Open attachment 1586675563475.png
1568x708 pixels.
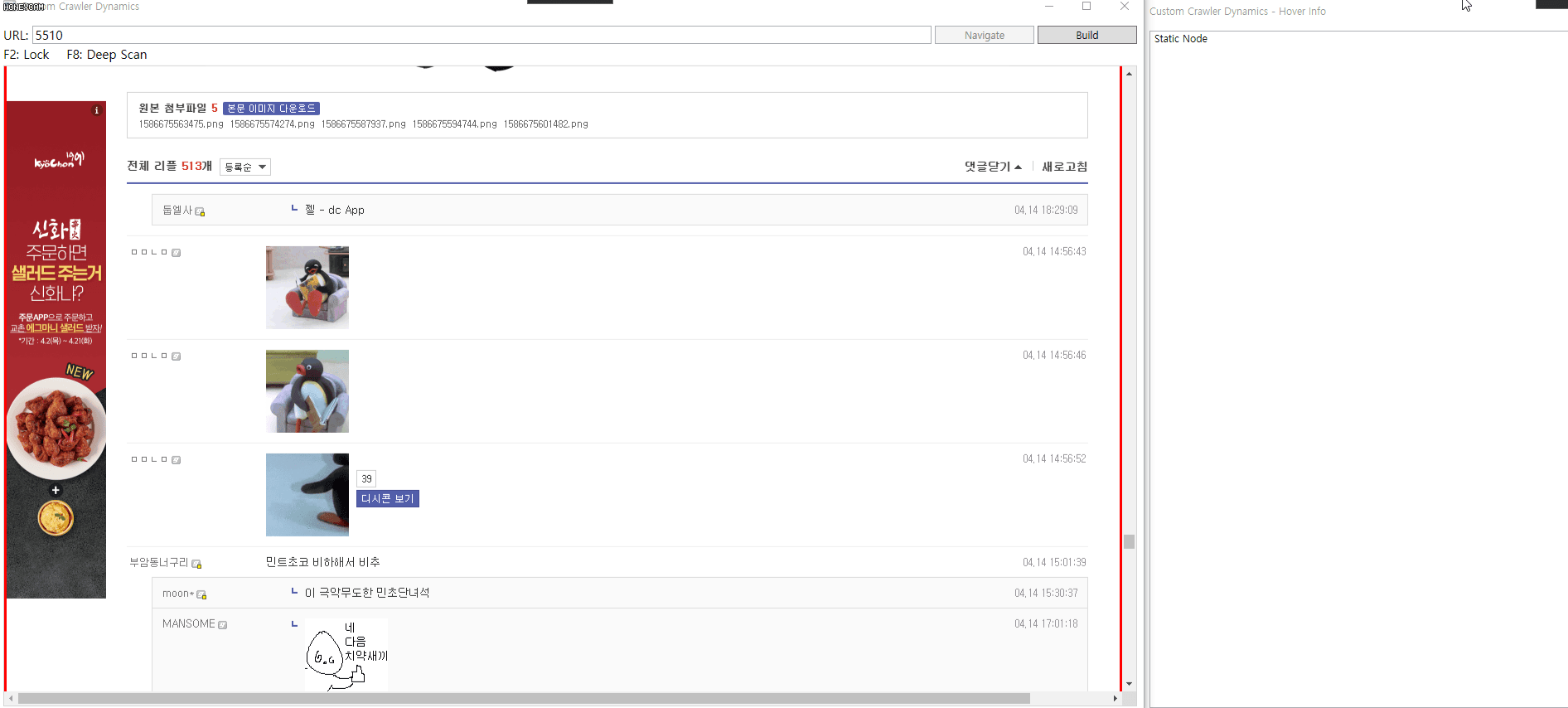pos(181,124)
